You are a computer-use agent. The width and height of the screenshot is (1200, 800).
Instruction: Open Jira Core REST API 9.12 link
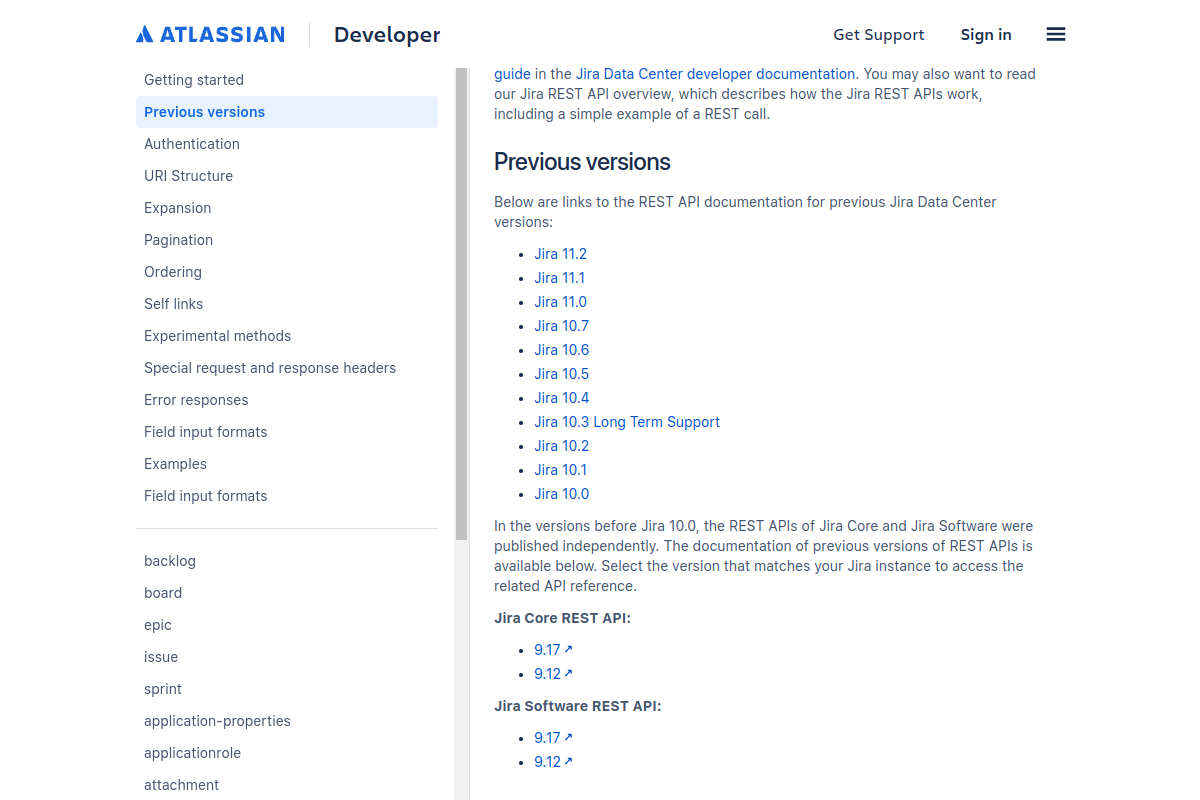pos(553,674)
